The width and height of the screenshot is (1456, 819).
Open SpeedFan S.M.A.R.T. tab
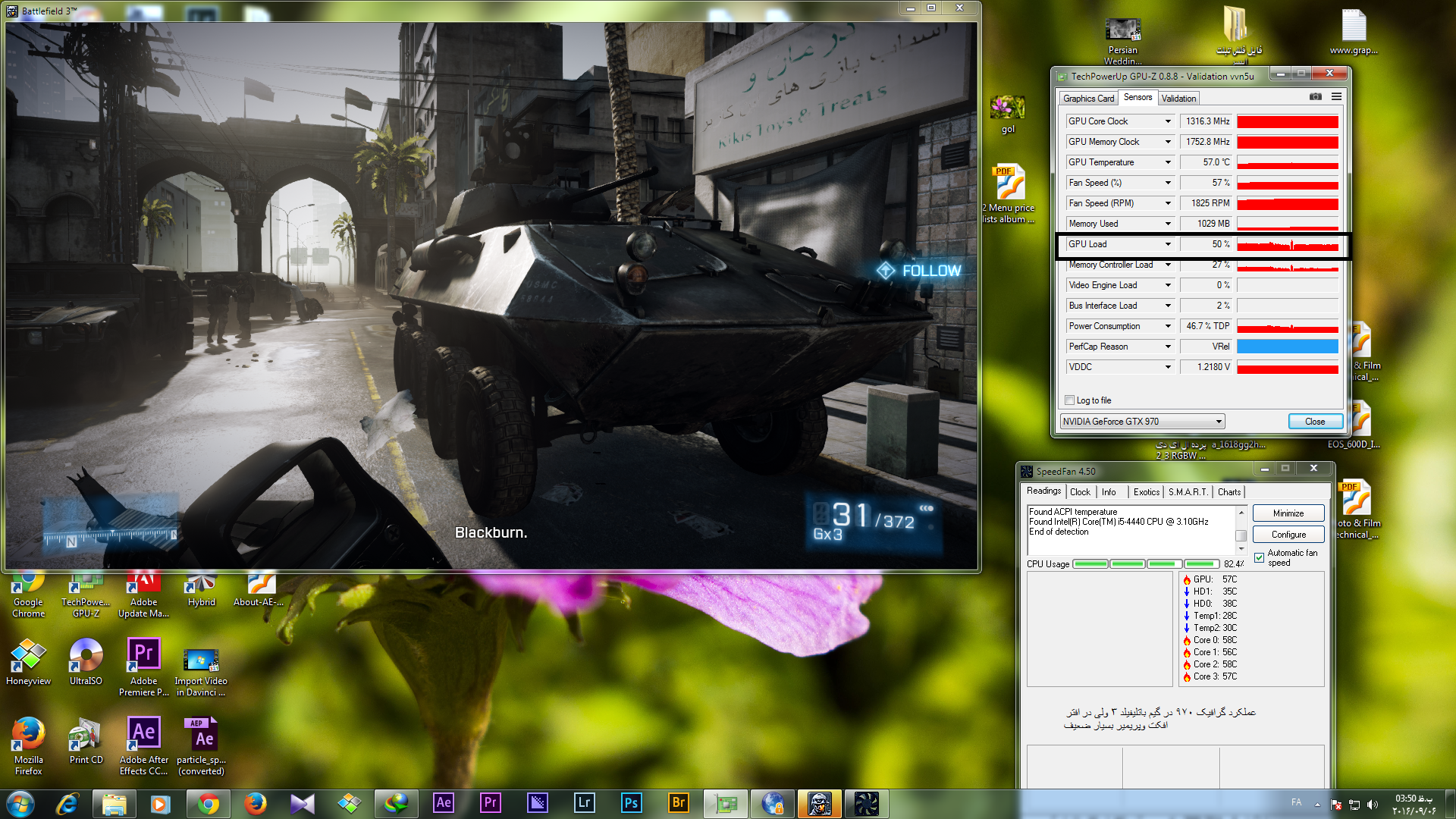[1188, 492]
